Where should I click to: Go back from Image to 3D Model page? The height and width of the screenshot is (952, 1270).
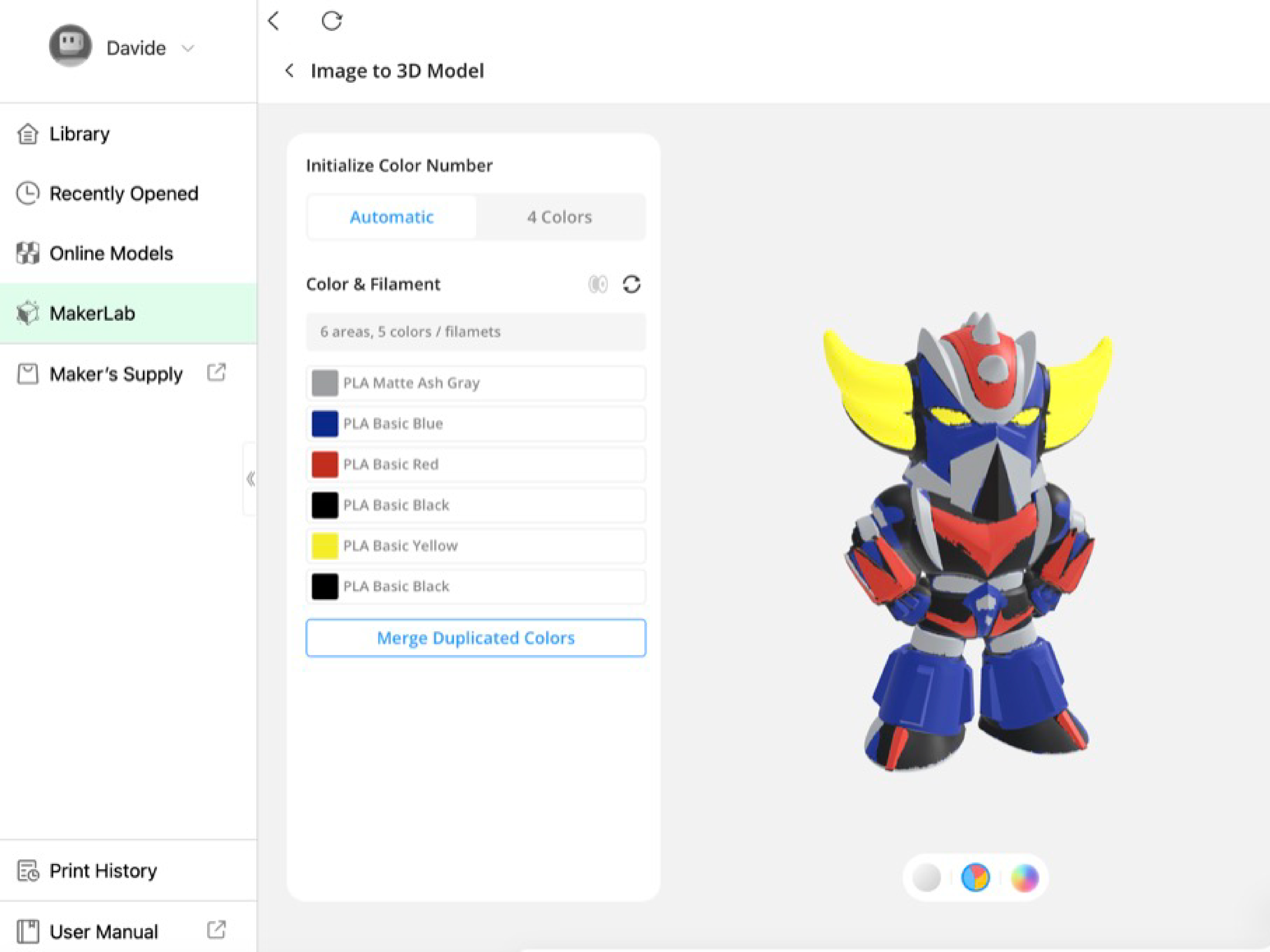point(289,71)
